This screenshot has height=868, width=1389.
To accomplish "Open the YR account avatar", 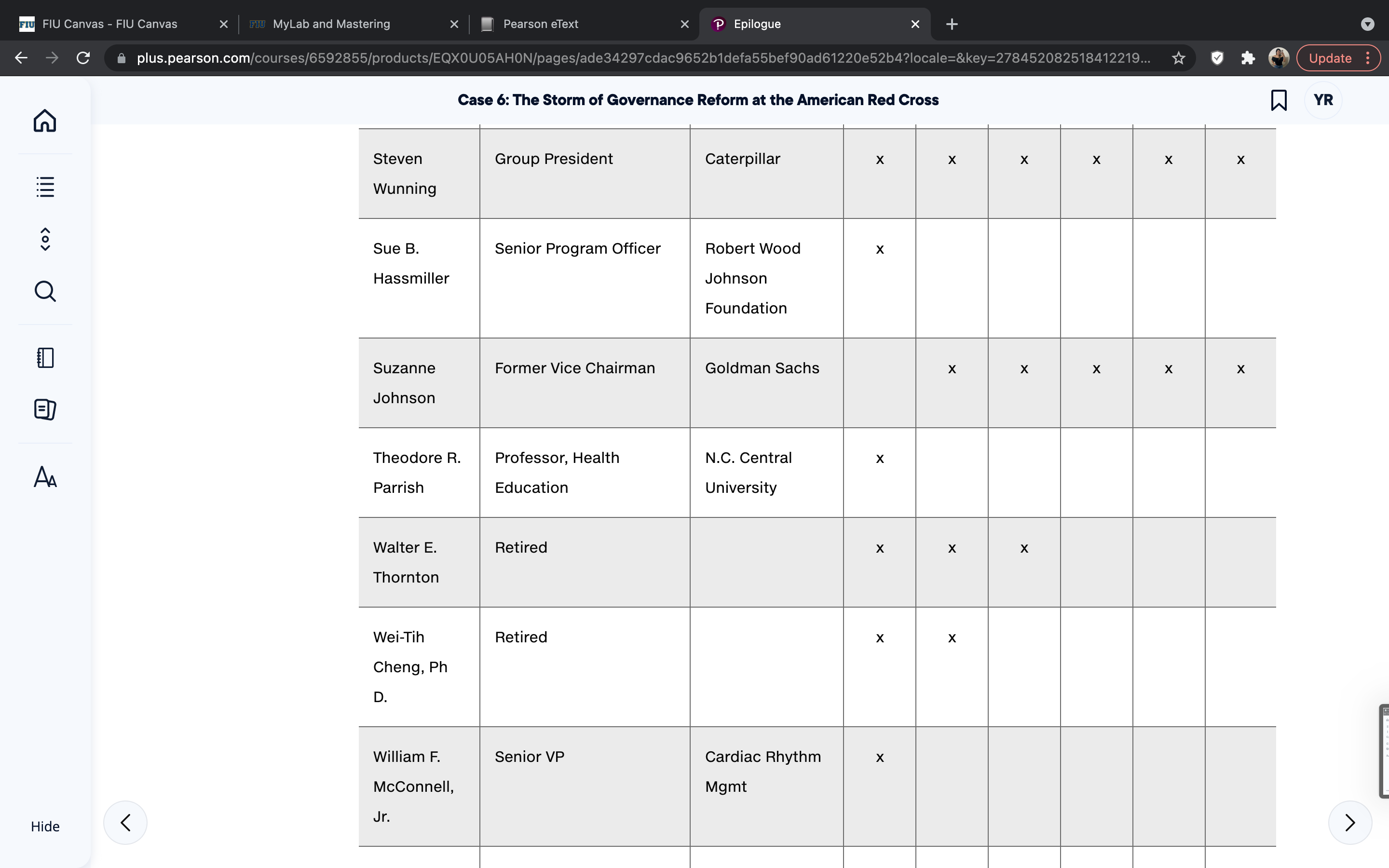I will tap(1323, 100).
